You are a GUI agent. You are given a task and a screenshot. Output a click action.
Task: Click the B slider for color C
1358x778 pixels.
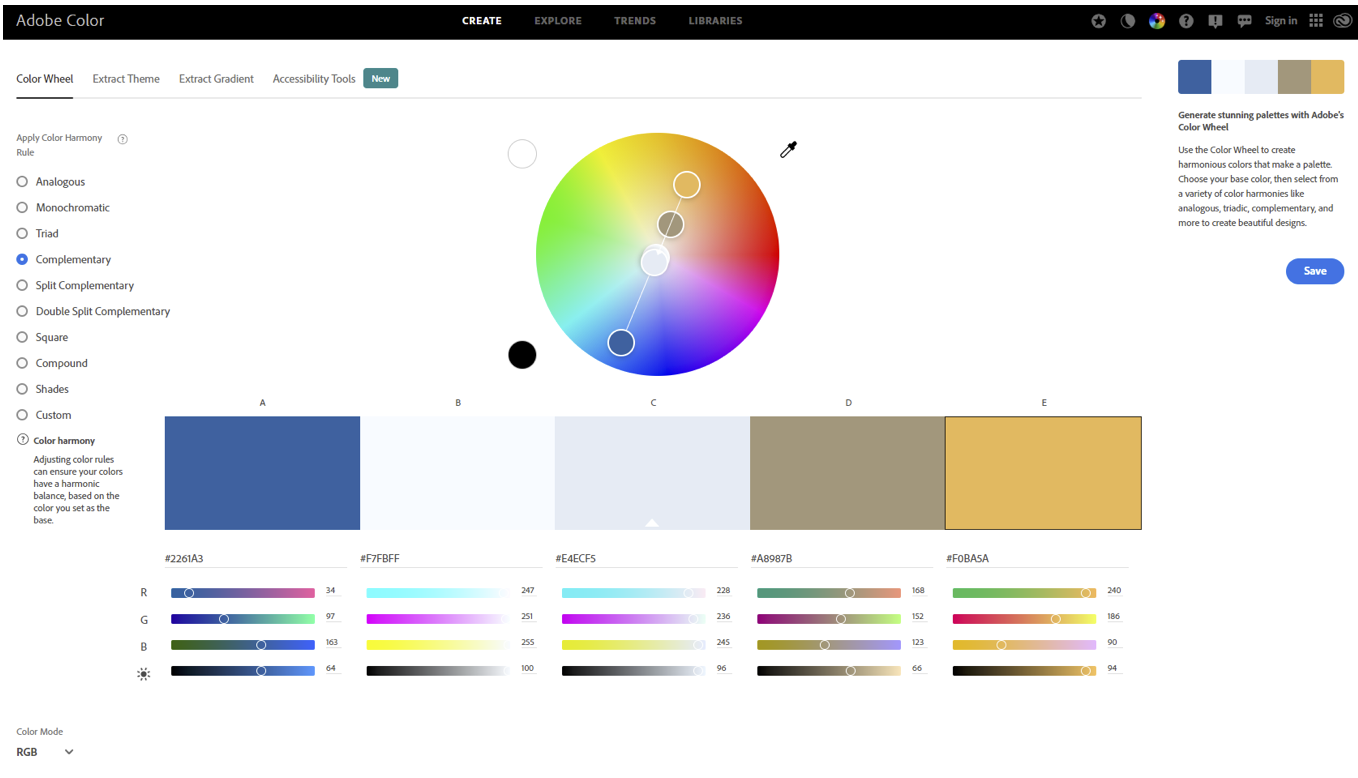click(634, 645)
